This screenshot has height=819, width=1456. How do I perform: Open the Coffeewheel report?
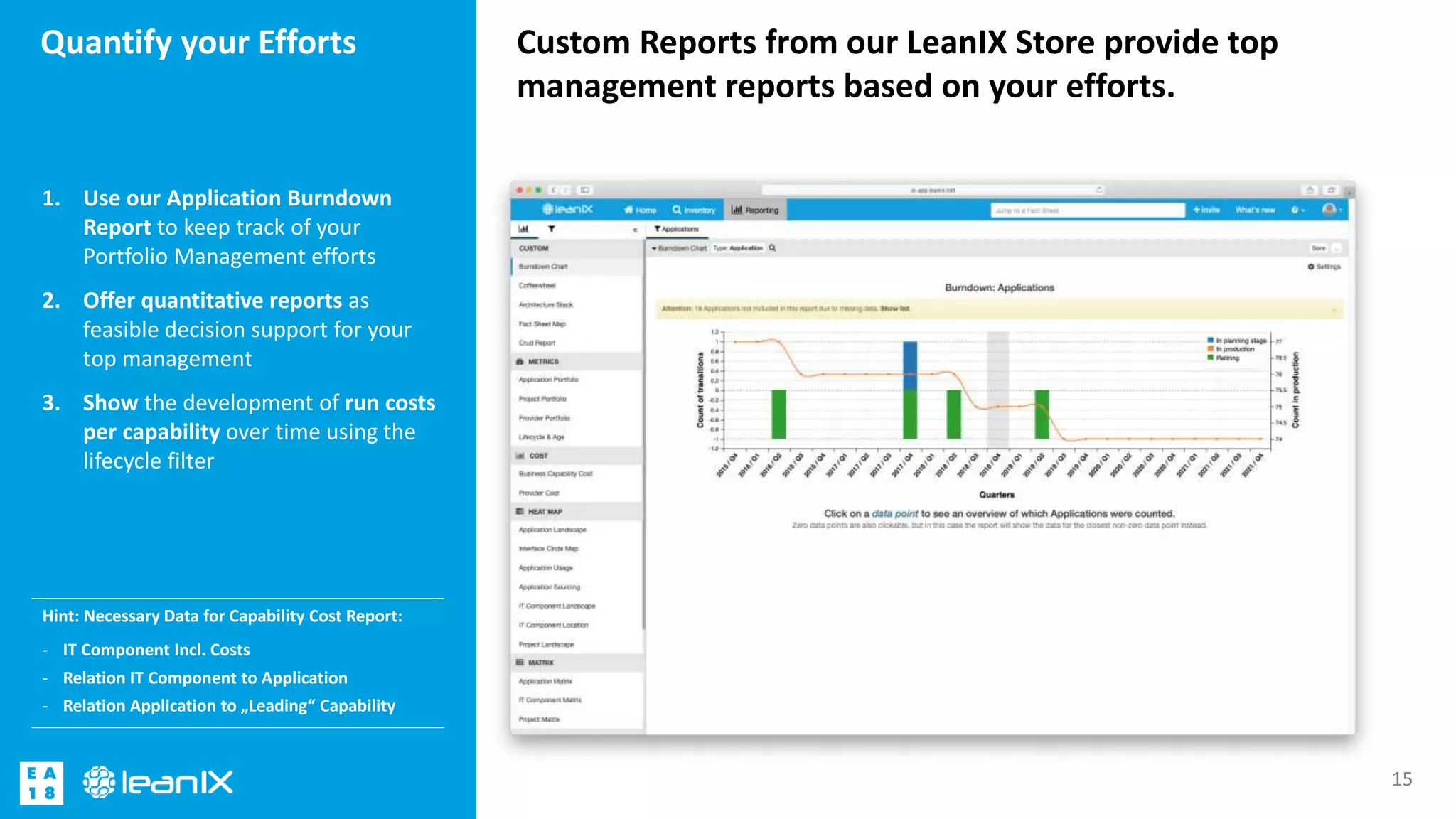[x=537, y=285]
